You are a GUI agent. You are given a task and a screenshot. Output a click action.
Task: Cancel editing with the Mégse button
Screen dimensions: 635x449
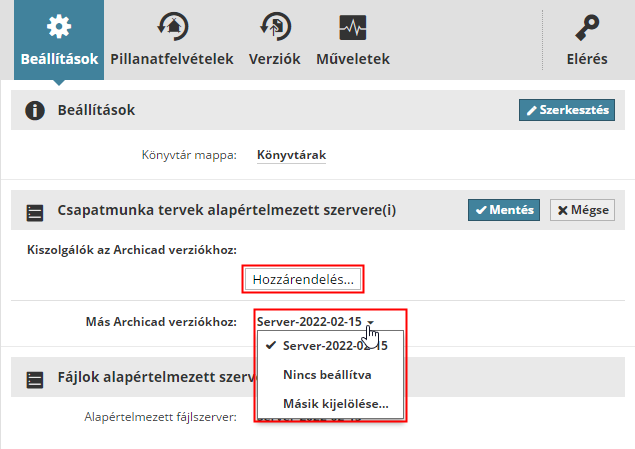coord(582,211)
